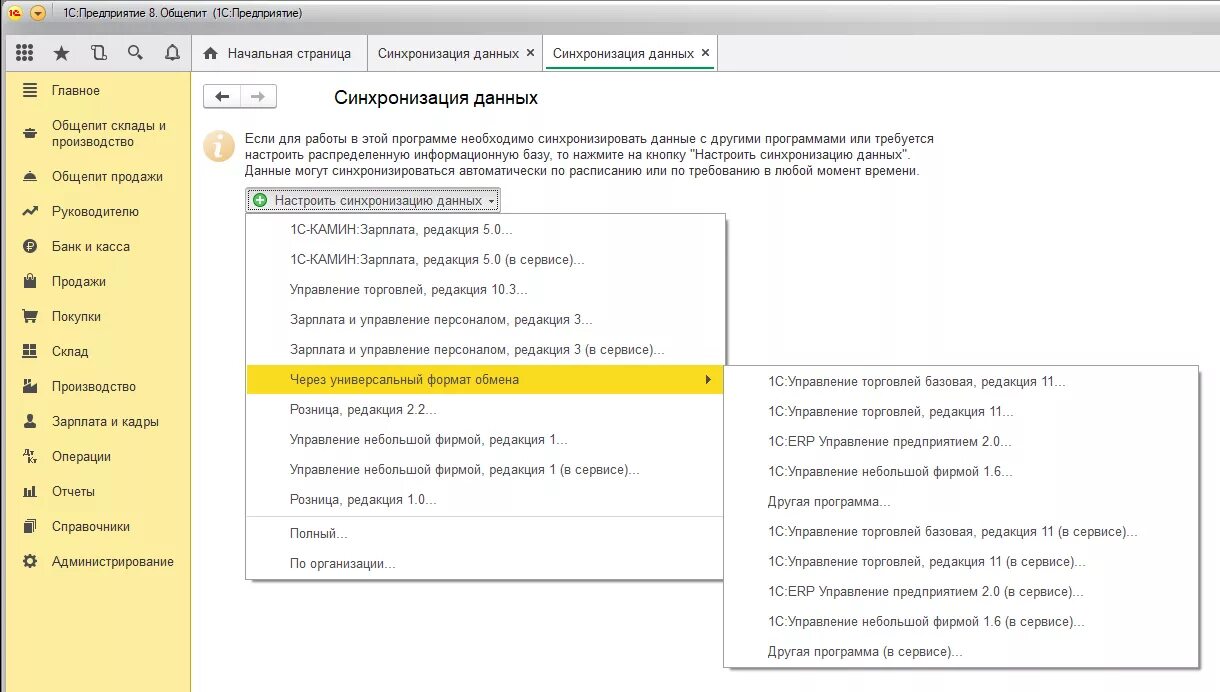The image size is (1220, 692).
Task: Click the Search magnifier icon
Action: tap(135, 53)
